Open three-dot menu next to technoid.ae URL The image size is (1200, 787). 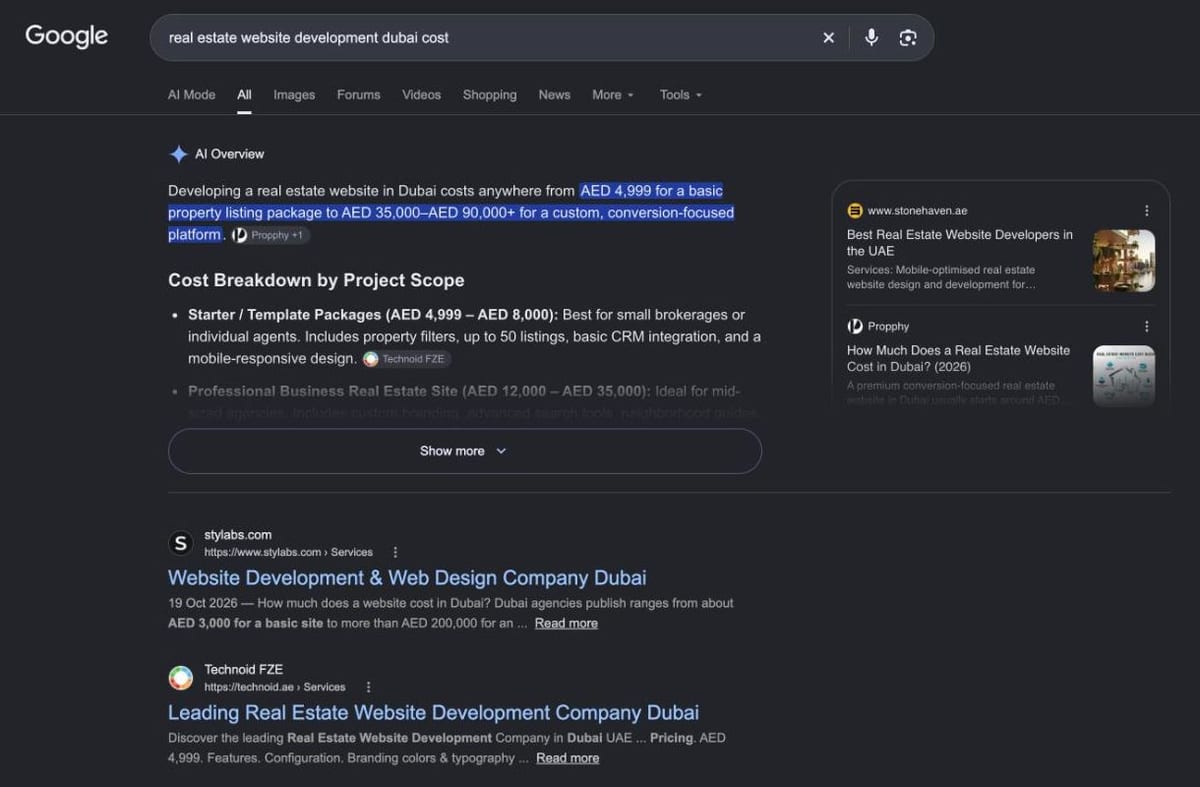tap(368, 687)
